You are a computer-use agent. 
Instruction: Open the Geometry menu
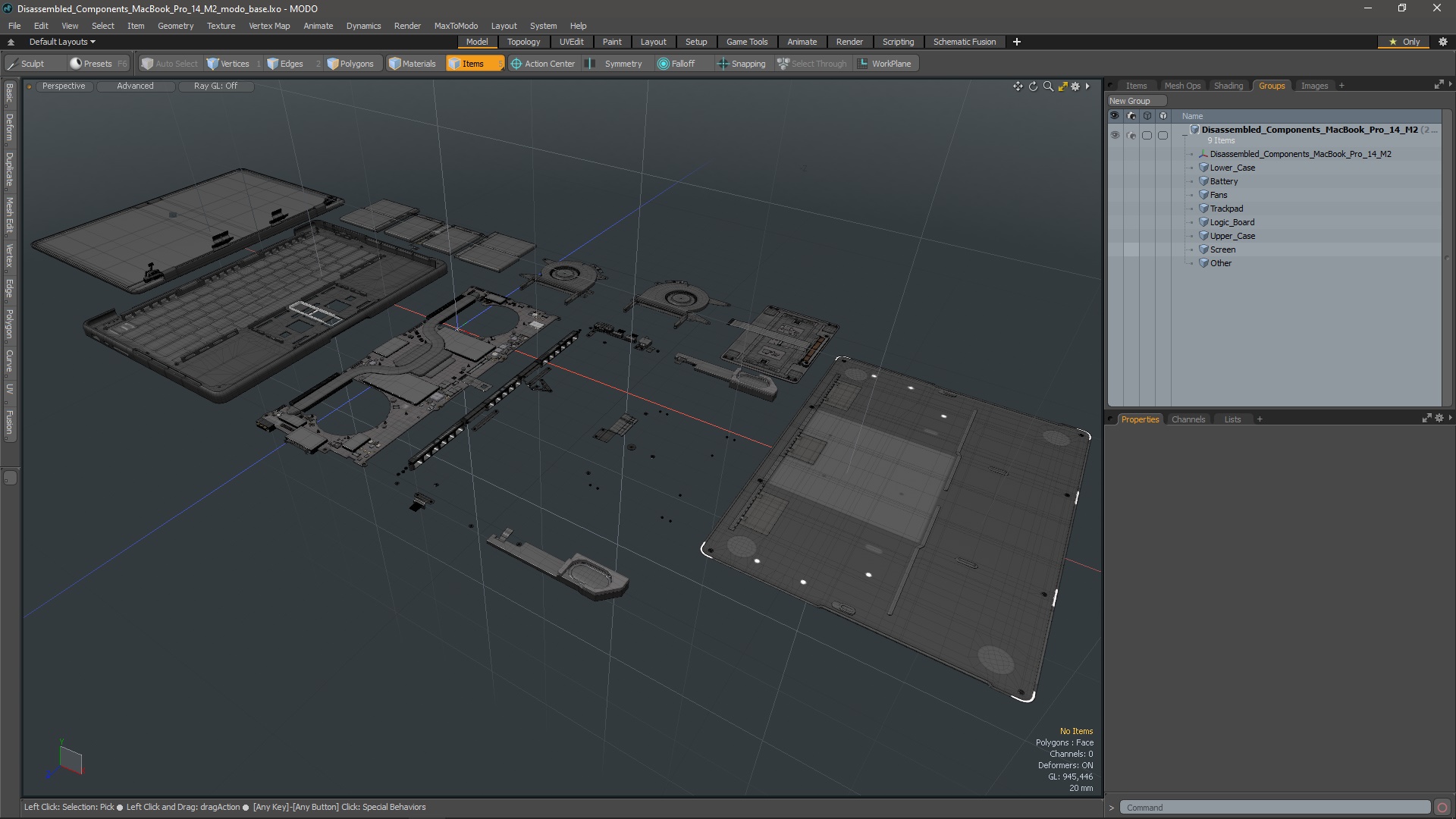click(x=175, y=26)
